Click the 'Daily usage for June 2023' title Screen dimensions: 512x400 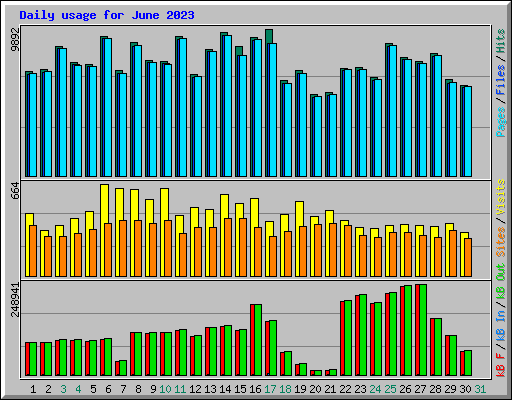(107, 15)
